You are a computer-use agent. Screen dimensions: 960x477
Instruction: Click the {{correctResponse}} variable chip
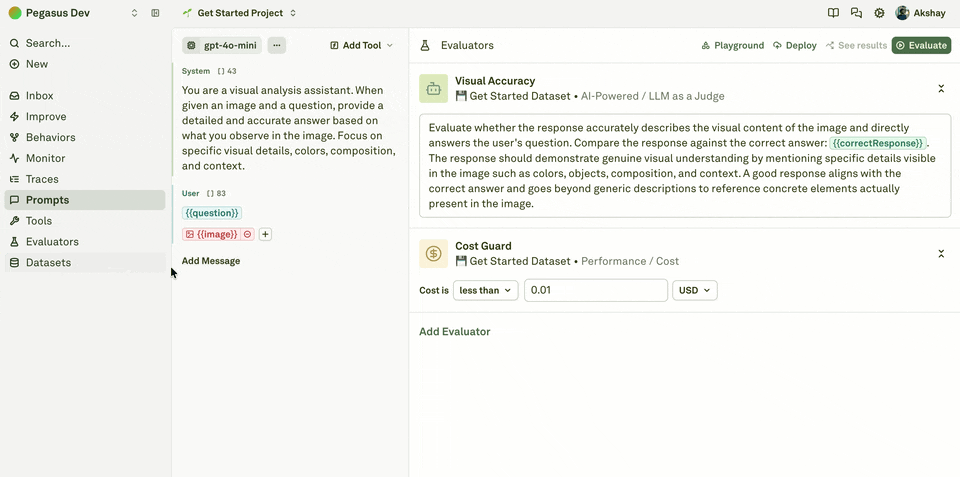click(x=878, y=143)
